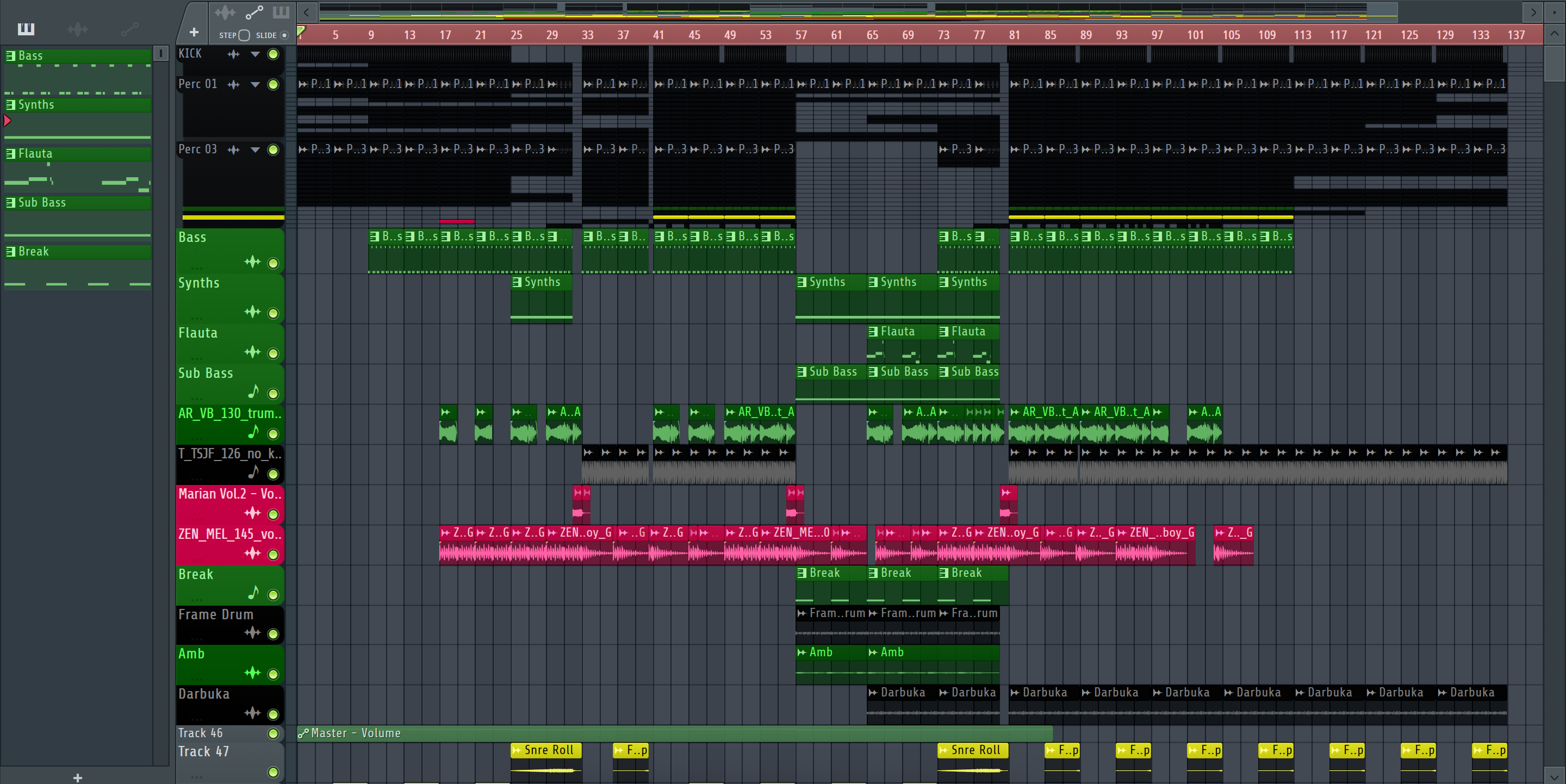Click the KICK track waveform icon
The image size is (1566, 784).
coord(233,54)
